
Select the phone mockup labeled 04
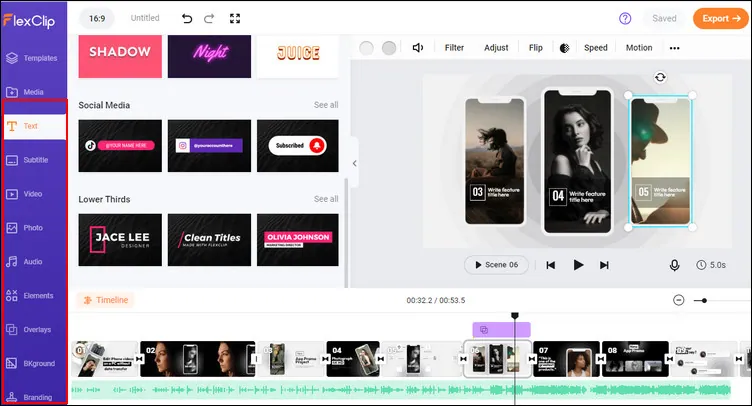click(577, 162)
